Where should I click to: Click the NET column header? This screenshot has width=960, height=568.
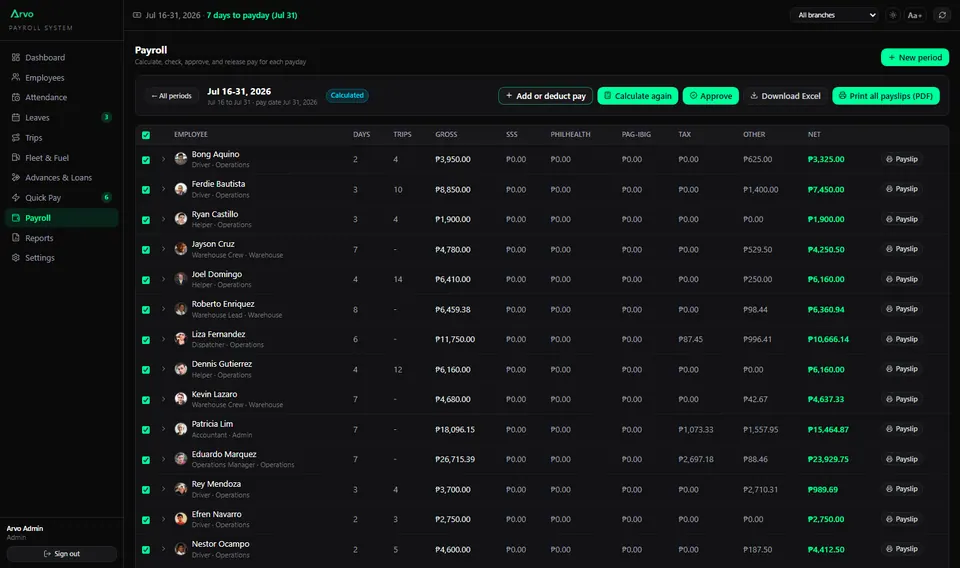[x=814, y=135]
